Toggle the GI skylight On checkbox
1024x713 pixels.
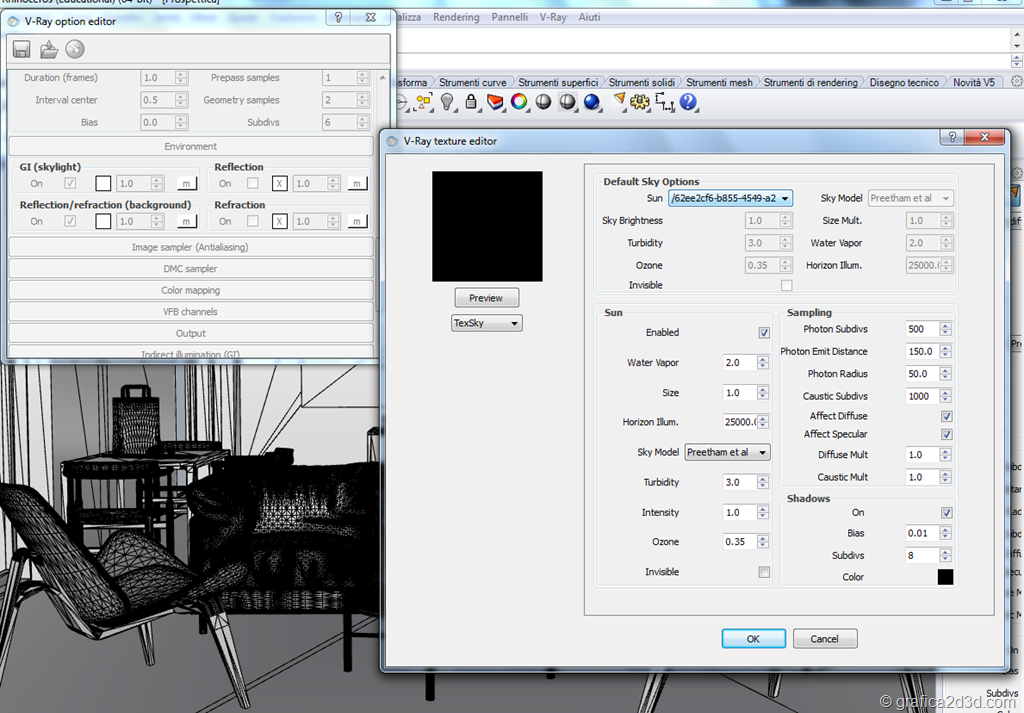click(70, 183)
